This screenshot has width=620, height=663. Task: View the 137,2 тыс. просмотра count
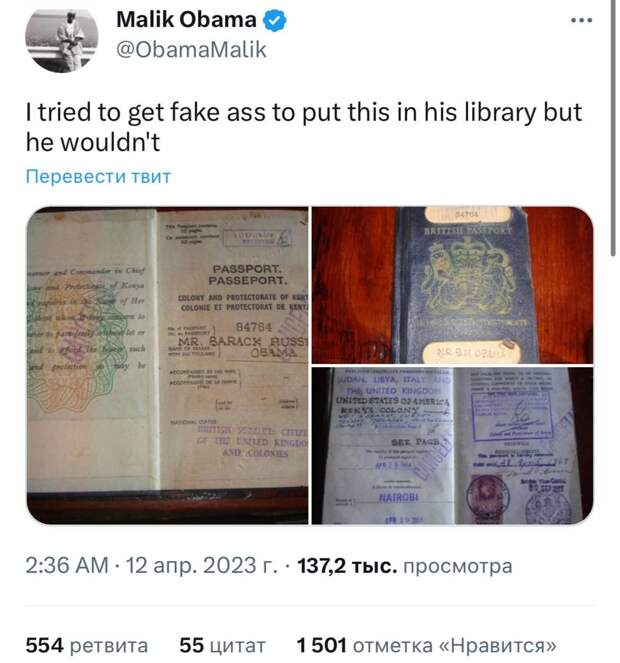(405, 566)
